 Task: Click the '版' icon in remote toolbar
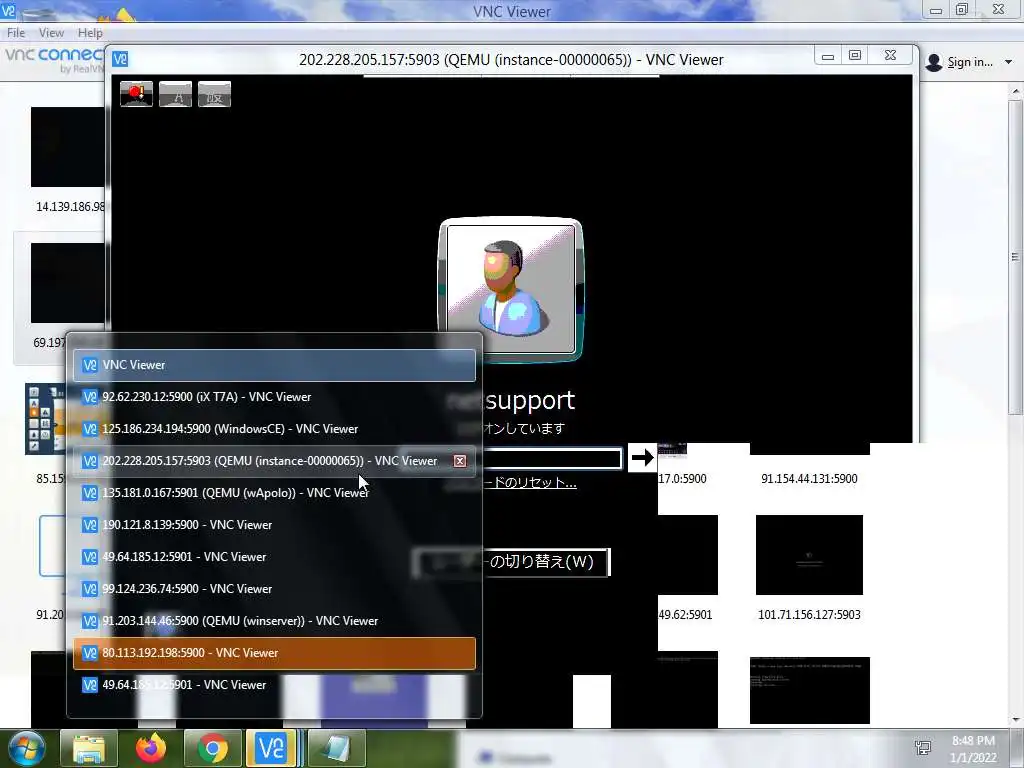(214, 94)
